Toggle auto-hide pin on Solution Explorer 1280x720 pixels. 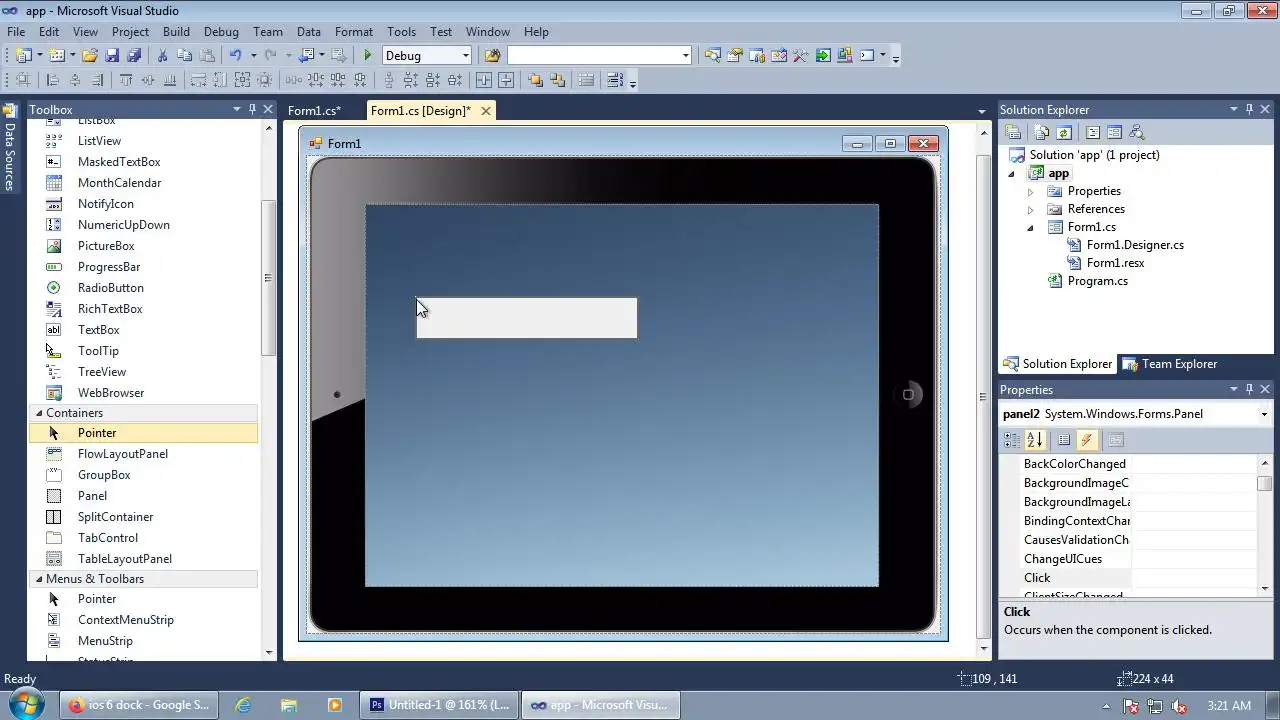point(1249,109)
